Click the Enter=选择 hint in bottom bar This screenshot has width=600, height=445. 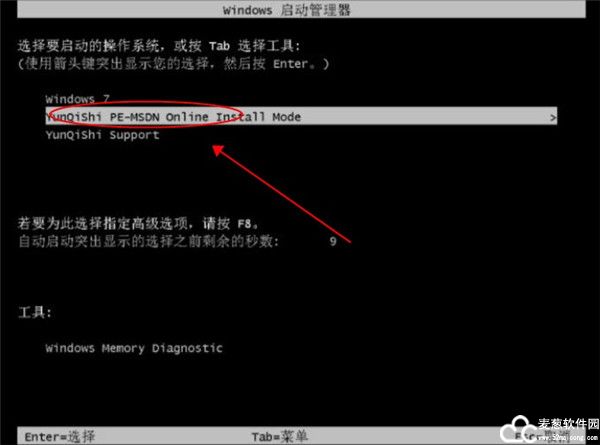[60, 437]
